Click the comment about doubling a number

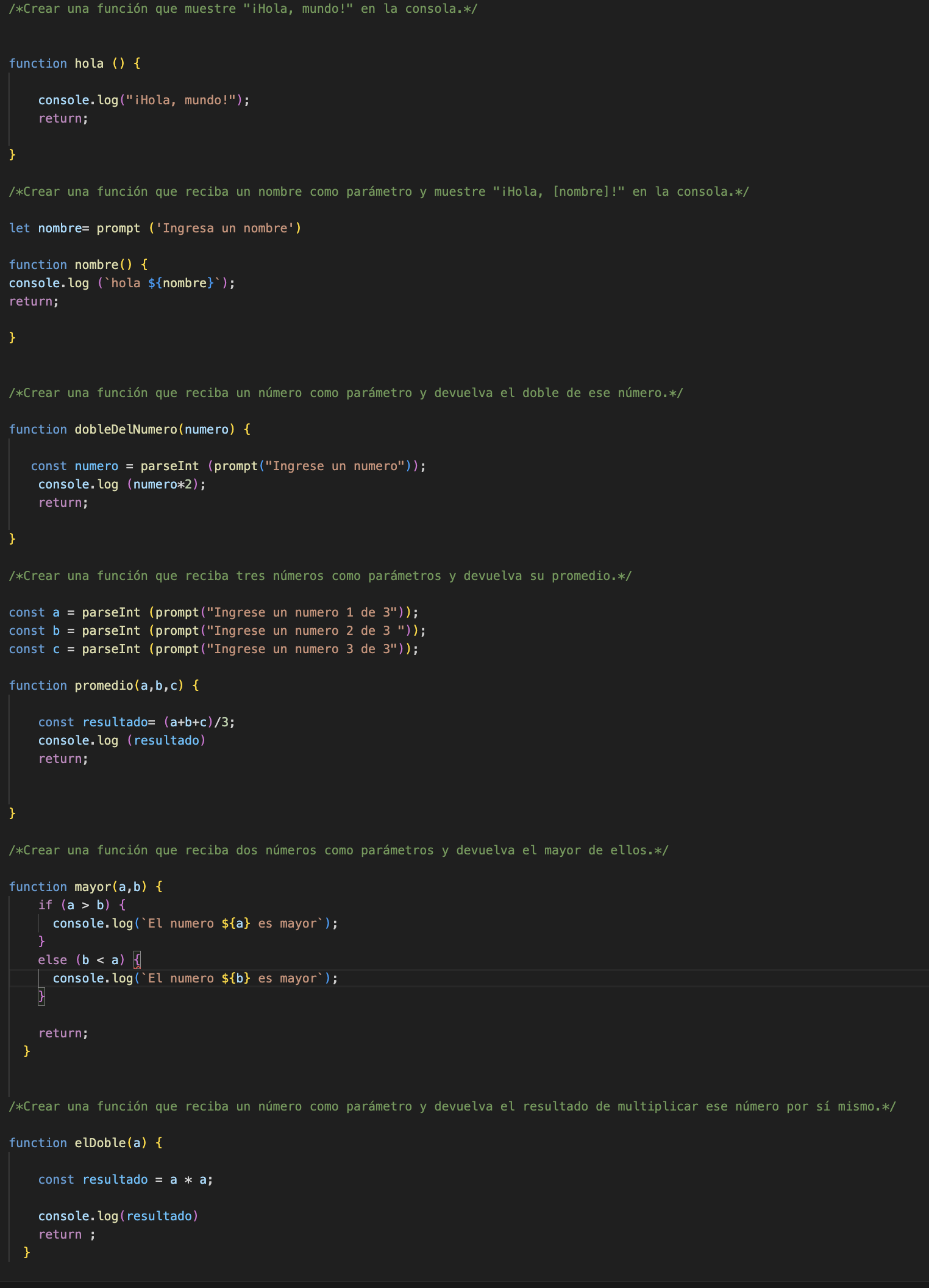[x=346, y=393]
